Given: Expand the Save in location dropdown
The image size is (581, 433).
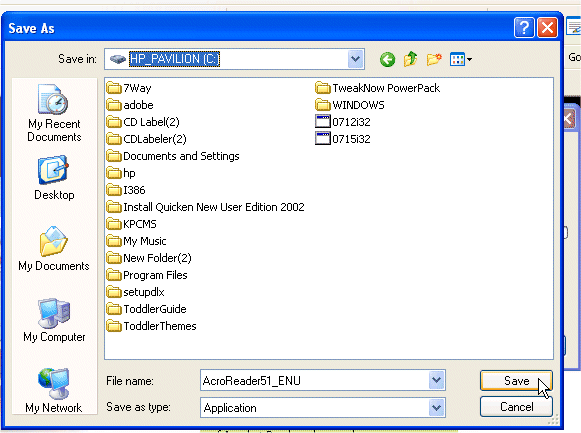Looking at the screenshot, I should [355, 59].
